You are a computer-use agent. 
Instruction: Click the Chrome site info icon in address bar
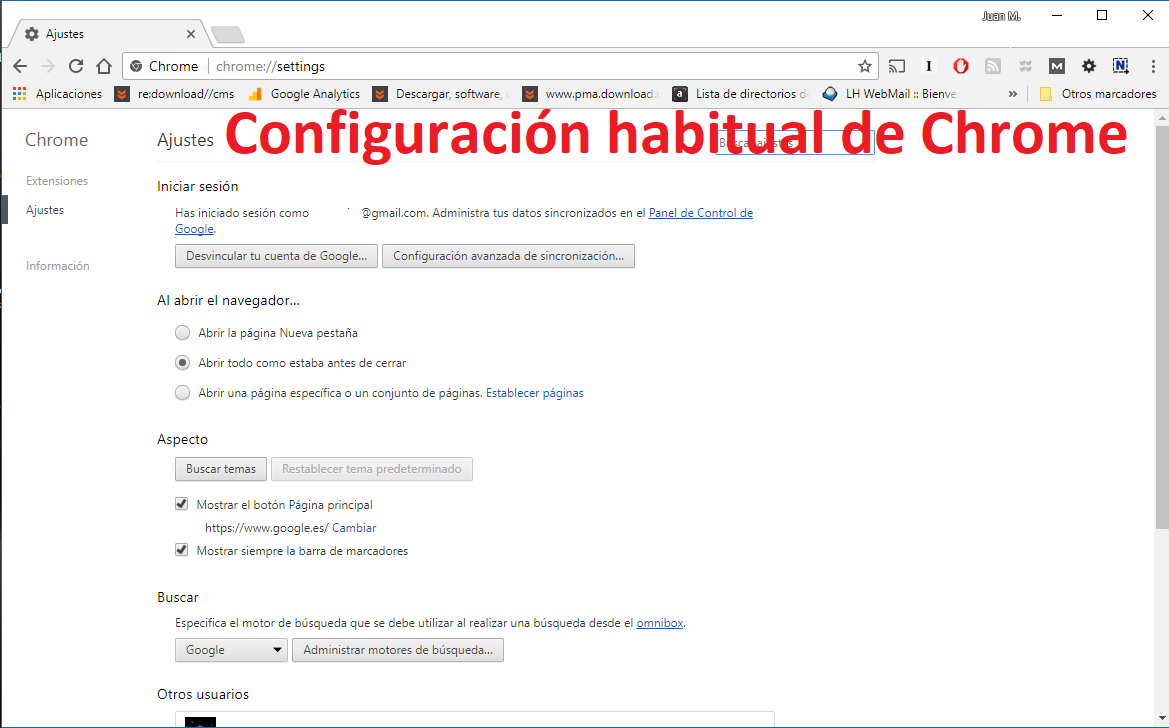pyautogui.click(x=136, y=66)
